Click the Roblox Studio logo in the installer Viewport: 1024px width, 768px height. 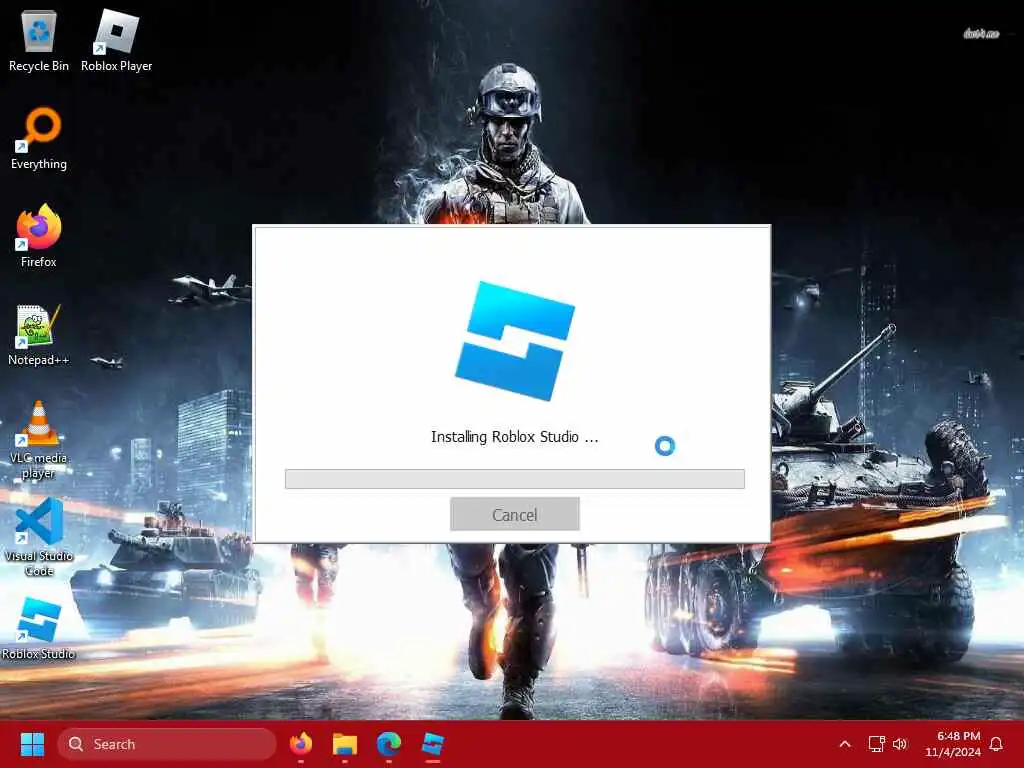(515, 341)
